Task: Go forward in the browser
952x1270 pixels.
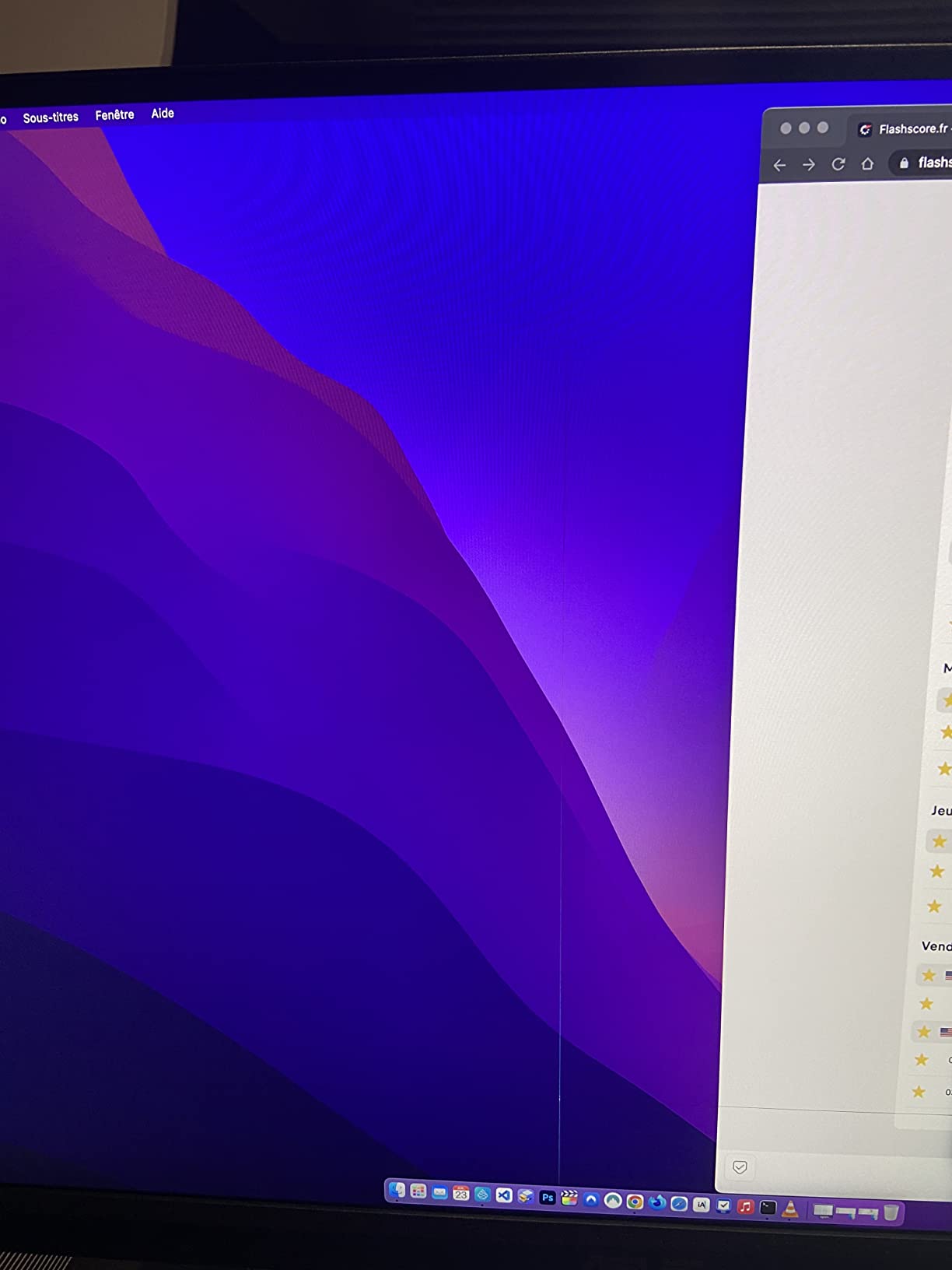Action: coord(809,164)
